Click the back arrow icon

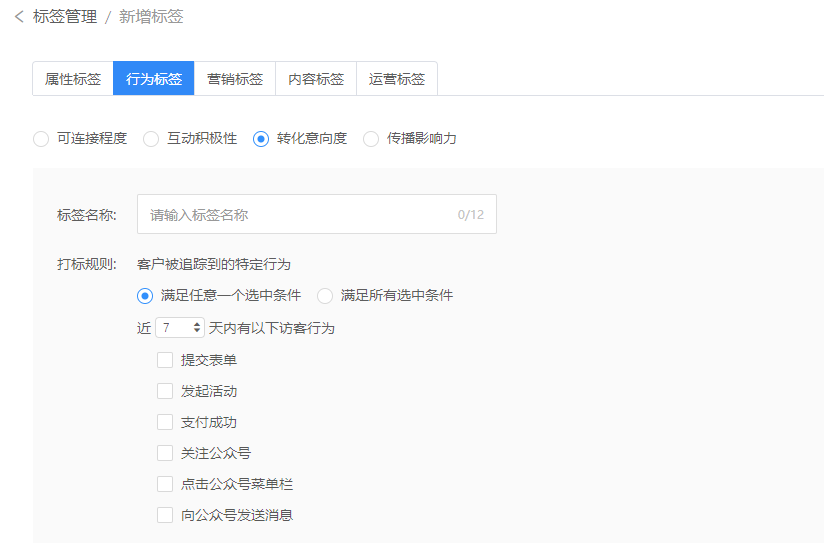(x=19, y=17)
